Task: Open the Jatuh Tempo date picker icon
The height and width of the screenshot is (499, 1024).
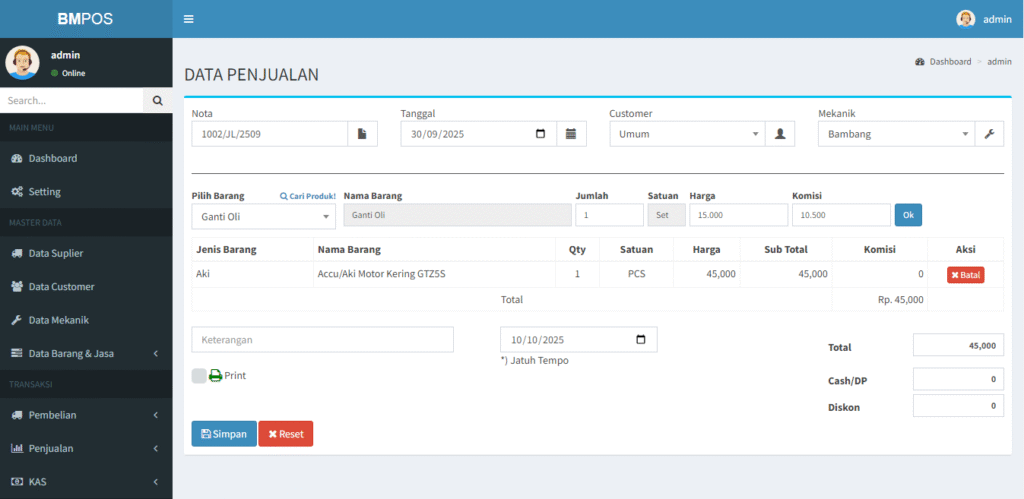Action: (641, 340)
